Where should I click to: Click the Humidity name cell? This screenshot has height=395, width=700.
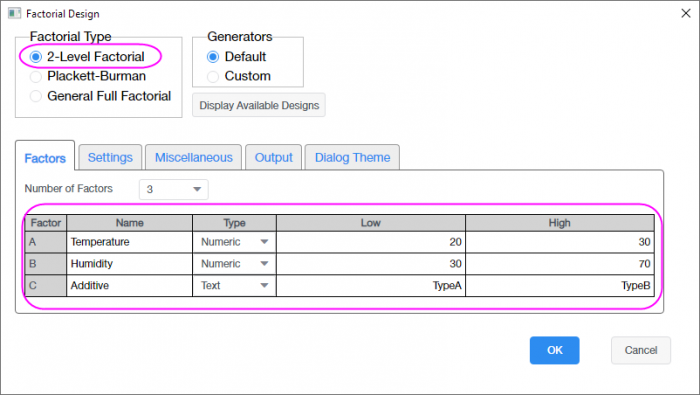(x=129, y=264)
